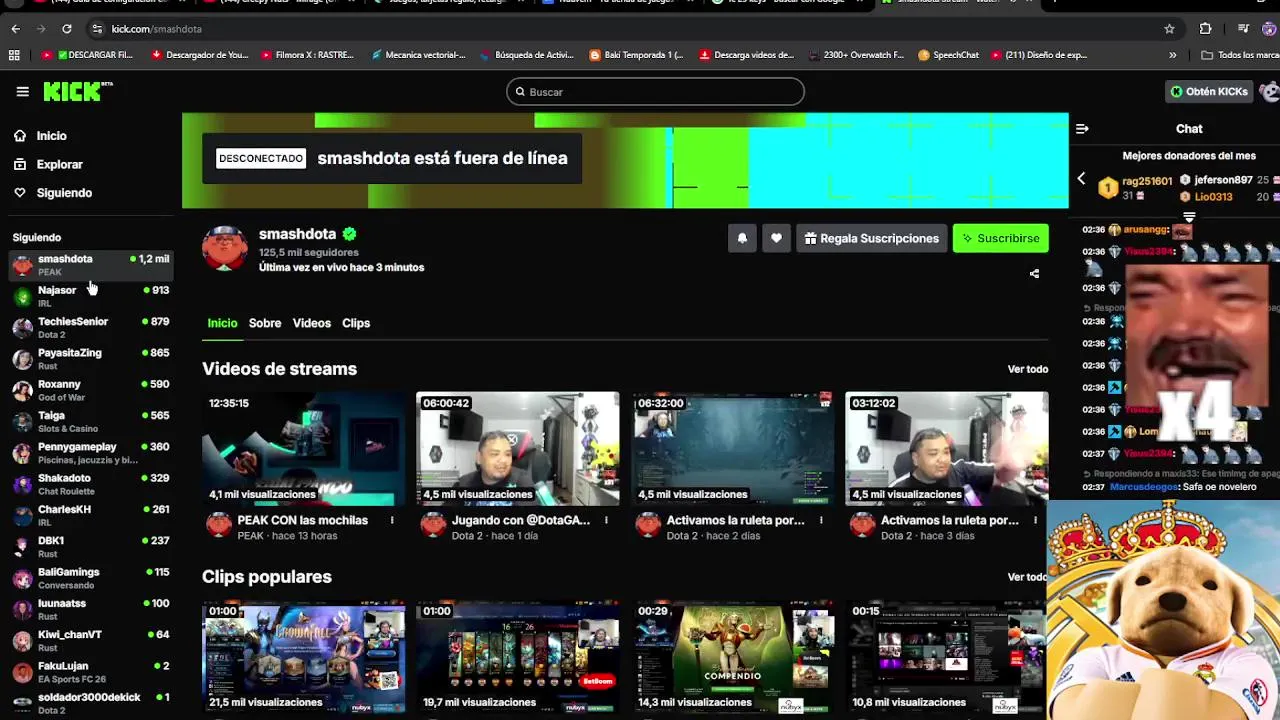Click the Buscar search field
The image size is (1280, 720).
[x=655, y=92]
